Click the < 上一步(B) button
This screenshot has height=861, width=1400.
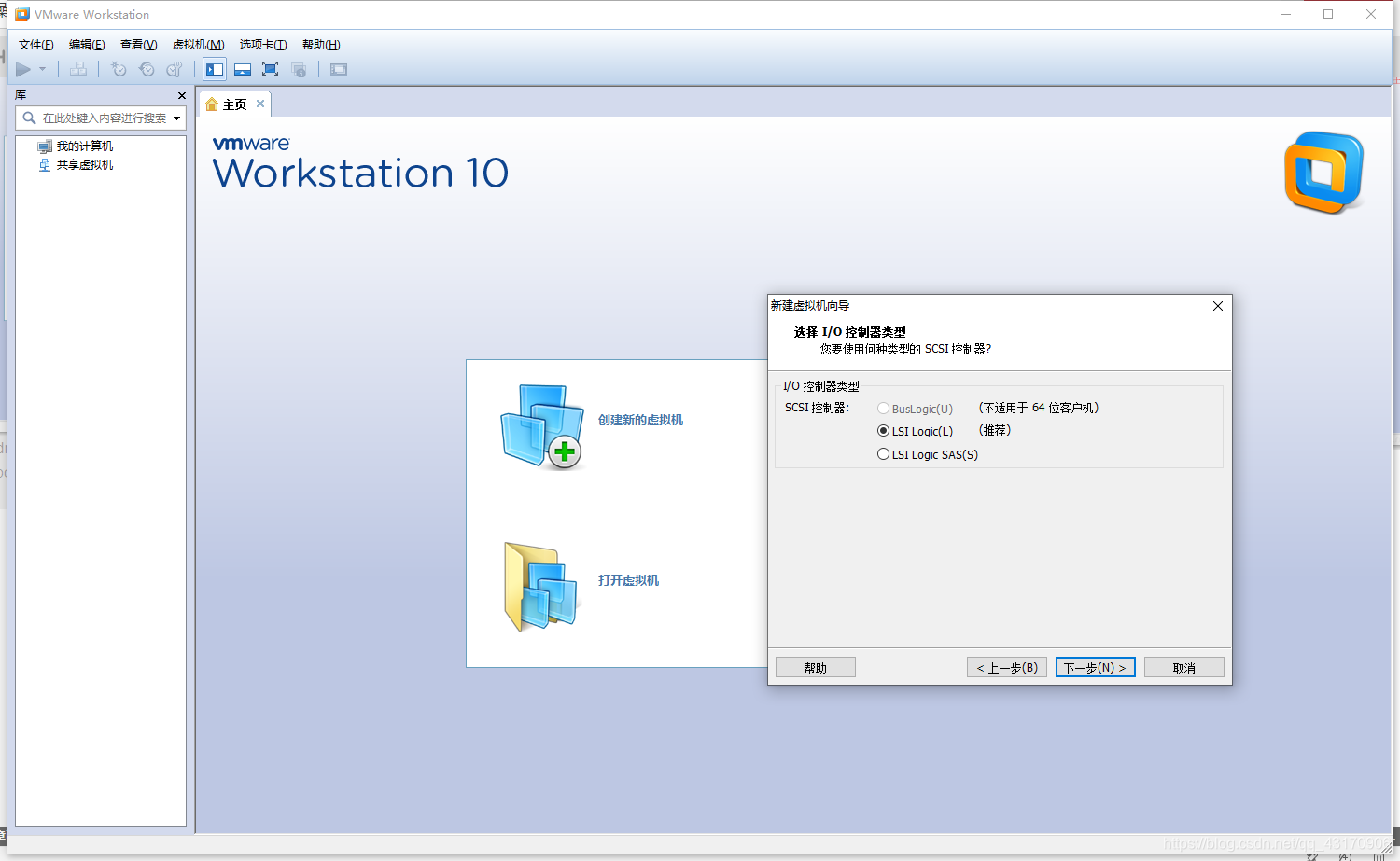point(1007,668)
